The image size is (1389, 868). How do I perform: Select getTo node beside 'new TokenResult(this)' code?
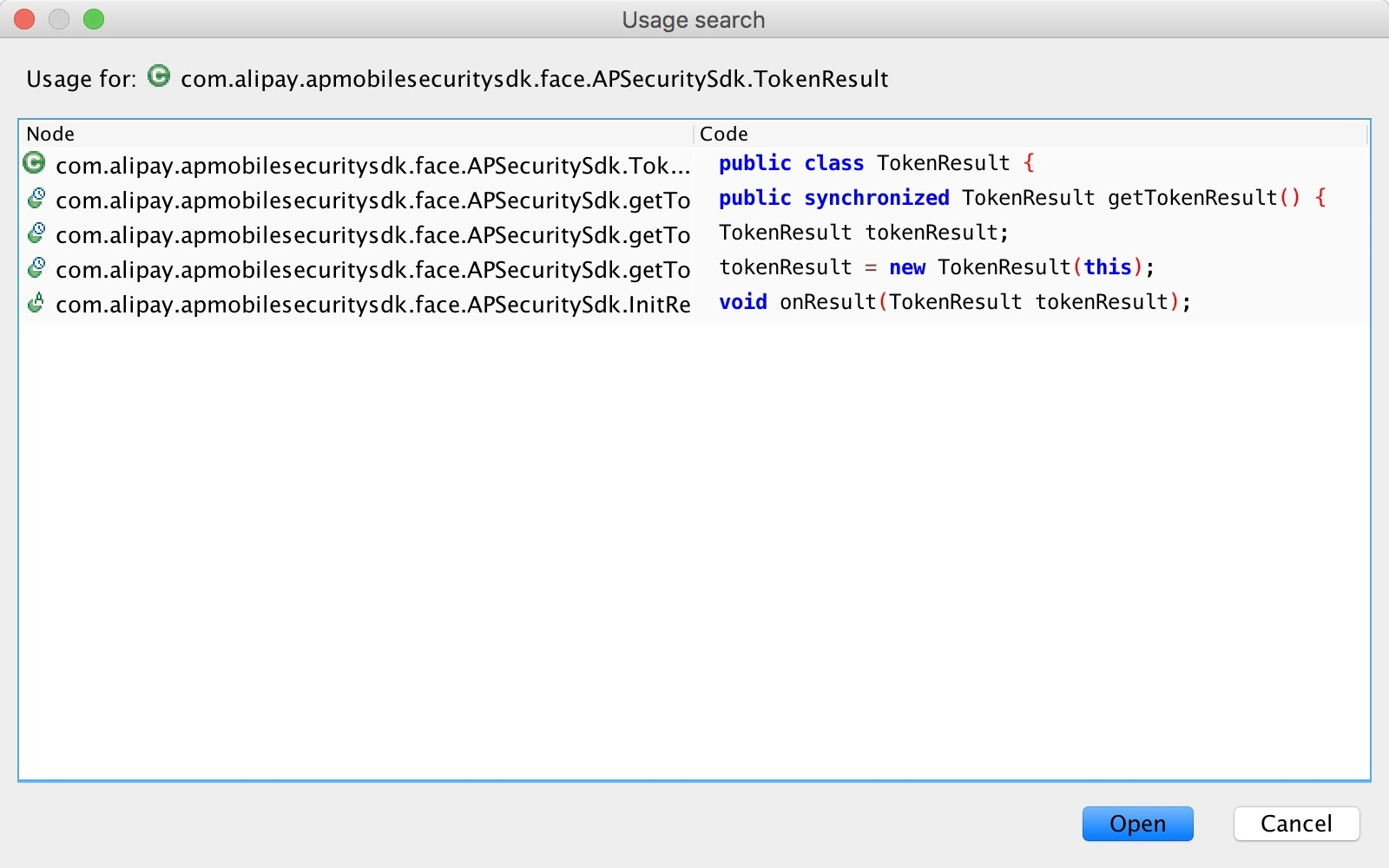click(373, 269)
